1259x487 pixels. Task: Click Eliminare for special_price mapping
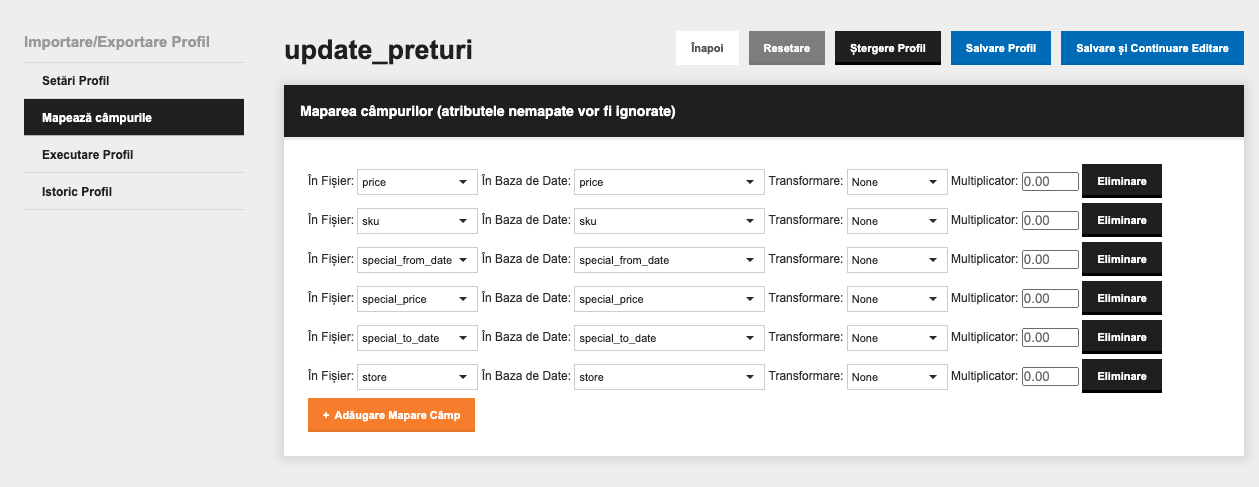pos(1122,298)
